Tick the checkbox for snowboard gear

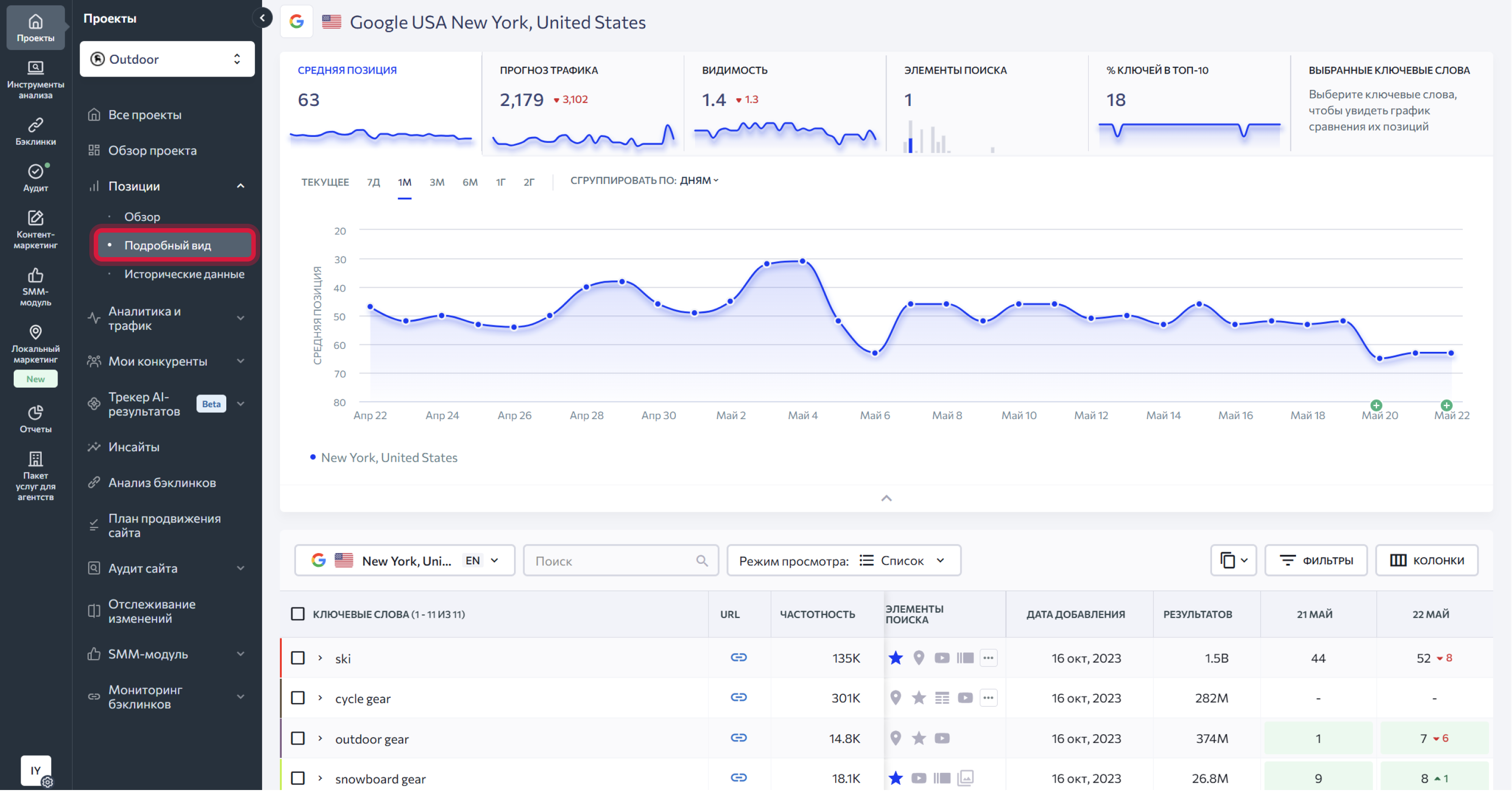coord(297,778)
